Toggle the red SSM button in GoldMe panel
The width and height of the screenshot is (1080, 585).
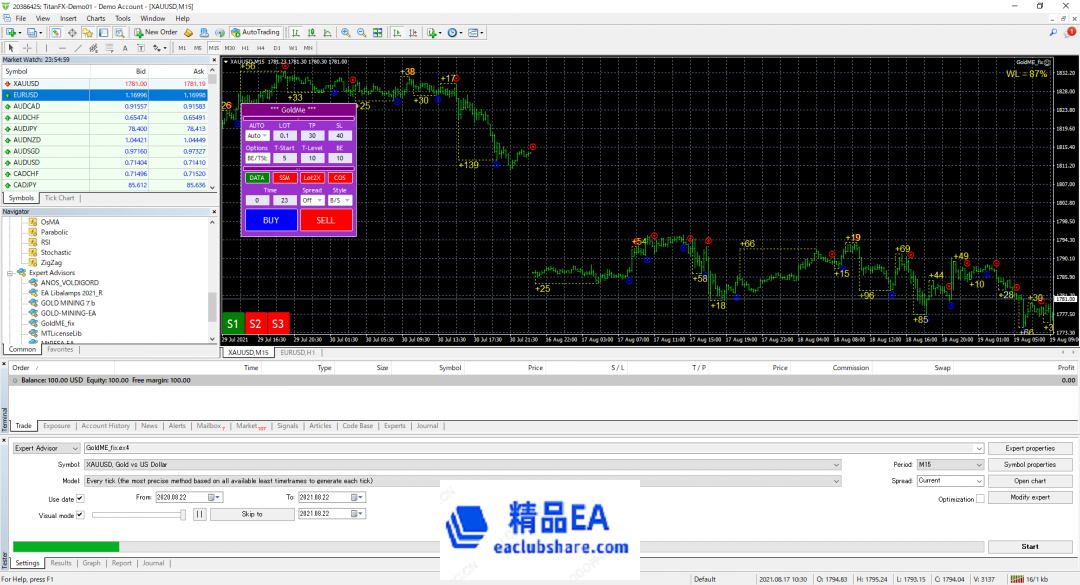click(x=284, y=178)
